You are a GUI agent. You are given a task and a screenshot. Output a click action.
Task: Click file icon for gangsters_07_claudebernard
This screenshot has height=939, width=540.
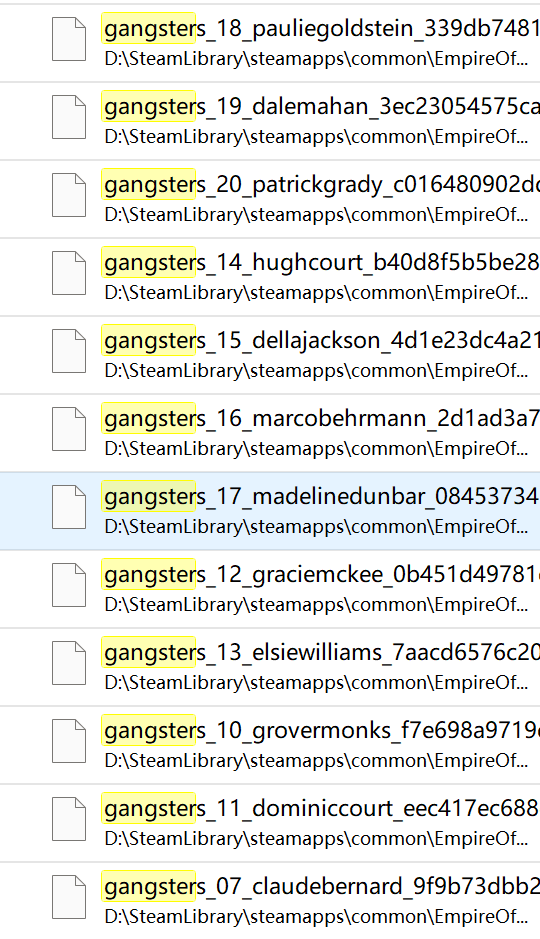click(x=69, y=898)
